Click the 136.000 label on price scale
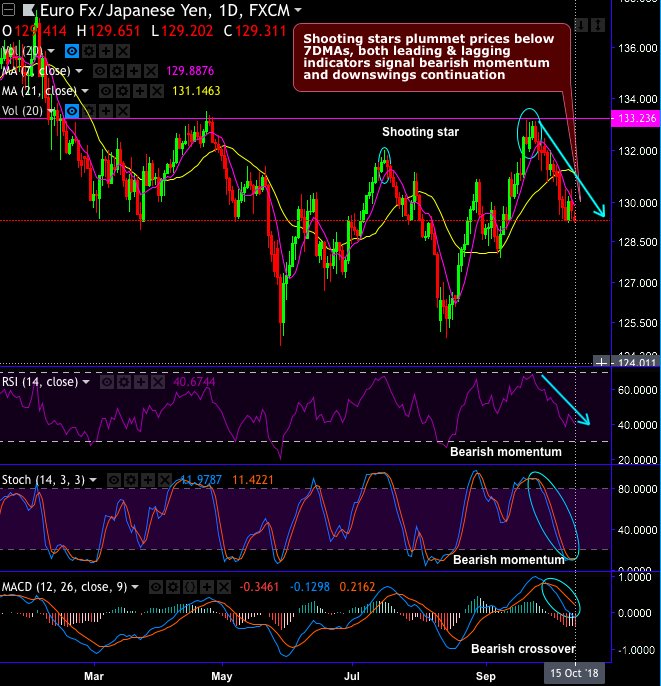 point(637,48)
